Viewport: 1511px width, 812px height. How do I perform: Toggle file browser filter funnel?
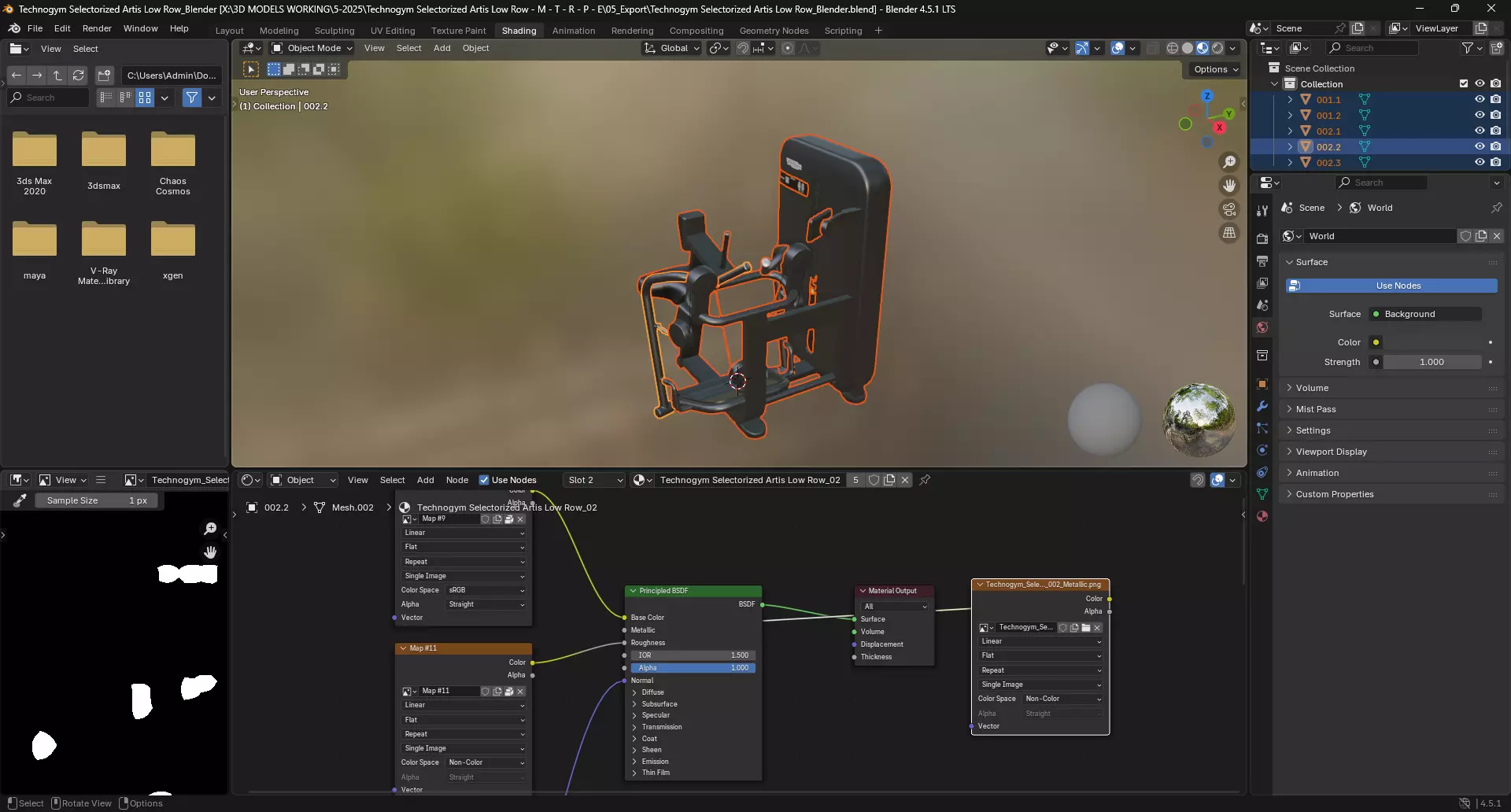[192, 98]
